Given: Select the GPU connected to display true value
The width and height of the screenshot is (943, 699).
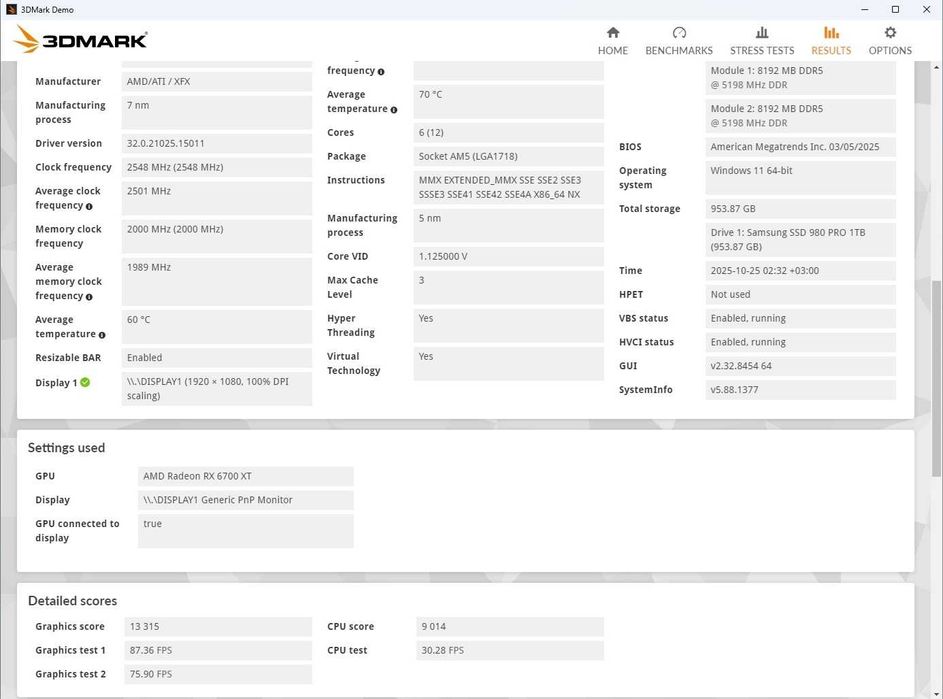Looking at the screenshot, I should [x=245, y=531].
